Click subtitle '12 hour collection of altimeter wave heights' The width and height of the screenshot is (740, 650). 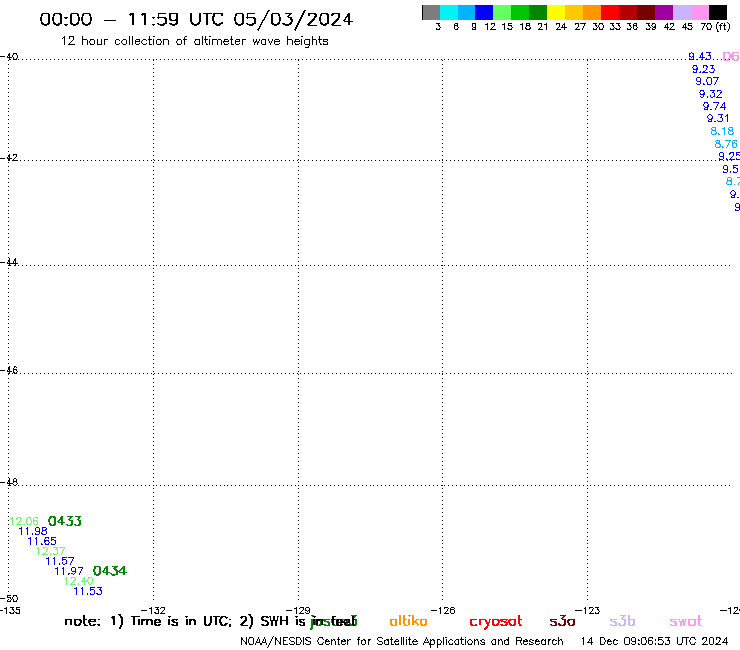pos(194,41)
